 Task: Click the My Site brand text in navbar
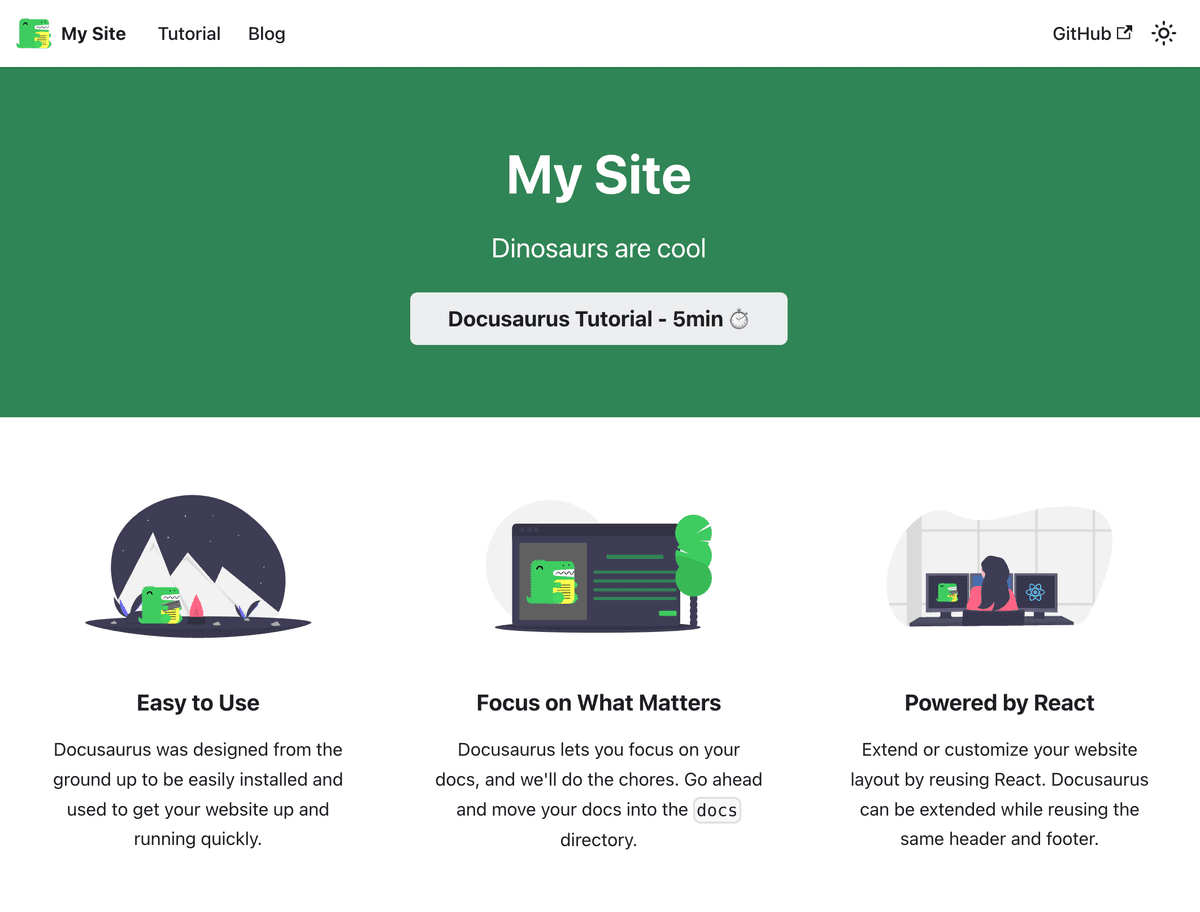(93, 33)
